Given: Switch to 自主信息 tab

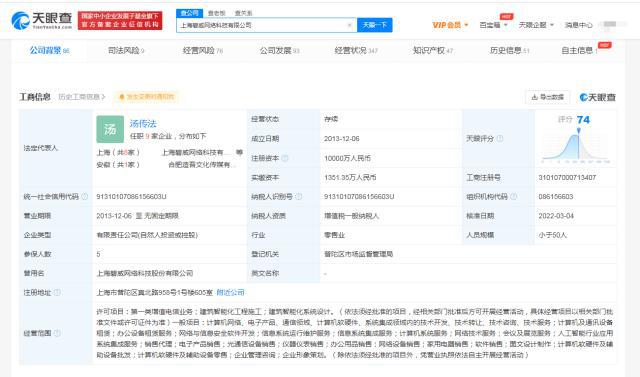Looking at the screenshot, I should coord(579,51).
